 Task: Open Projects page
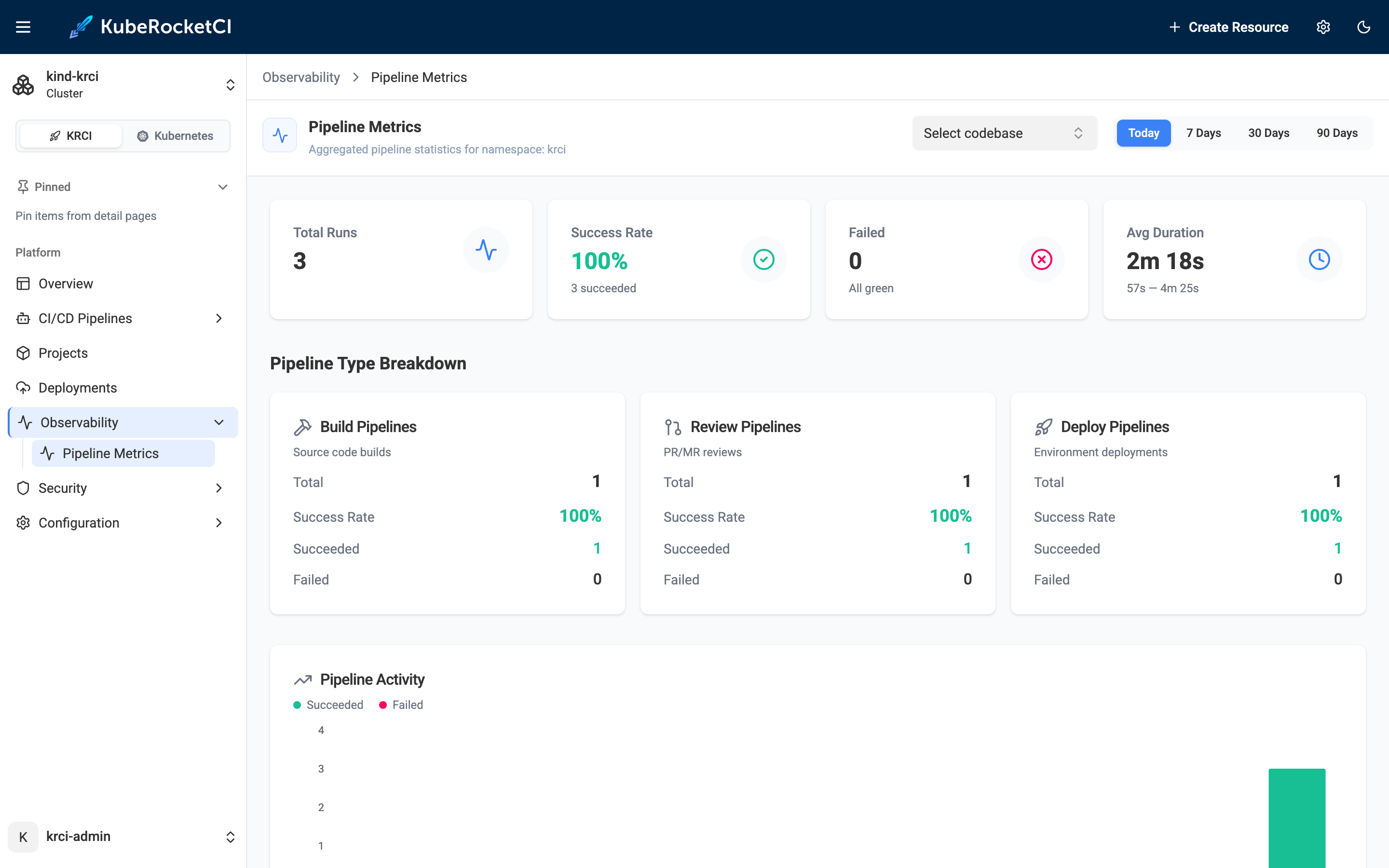(122, 353)
